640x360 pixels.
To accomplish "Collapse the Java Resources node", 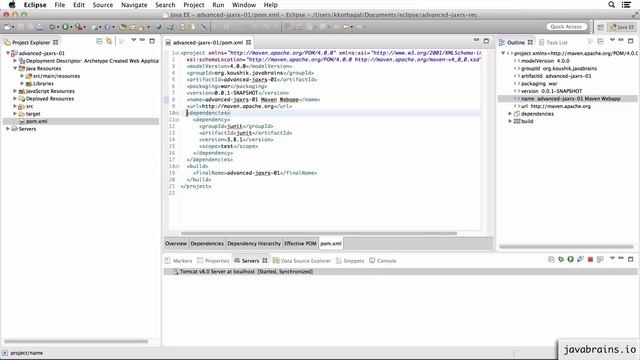I will [x=15, y=68].
